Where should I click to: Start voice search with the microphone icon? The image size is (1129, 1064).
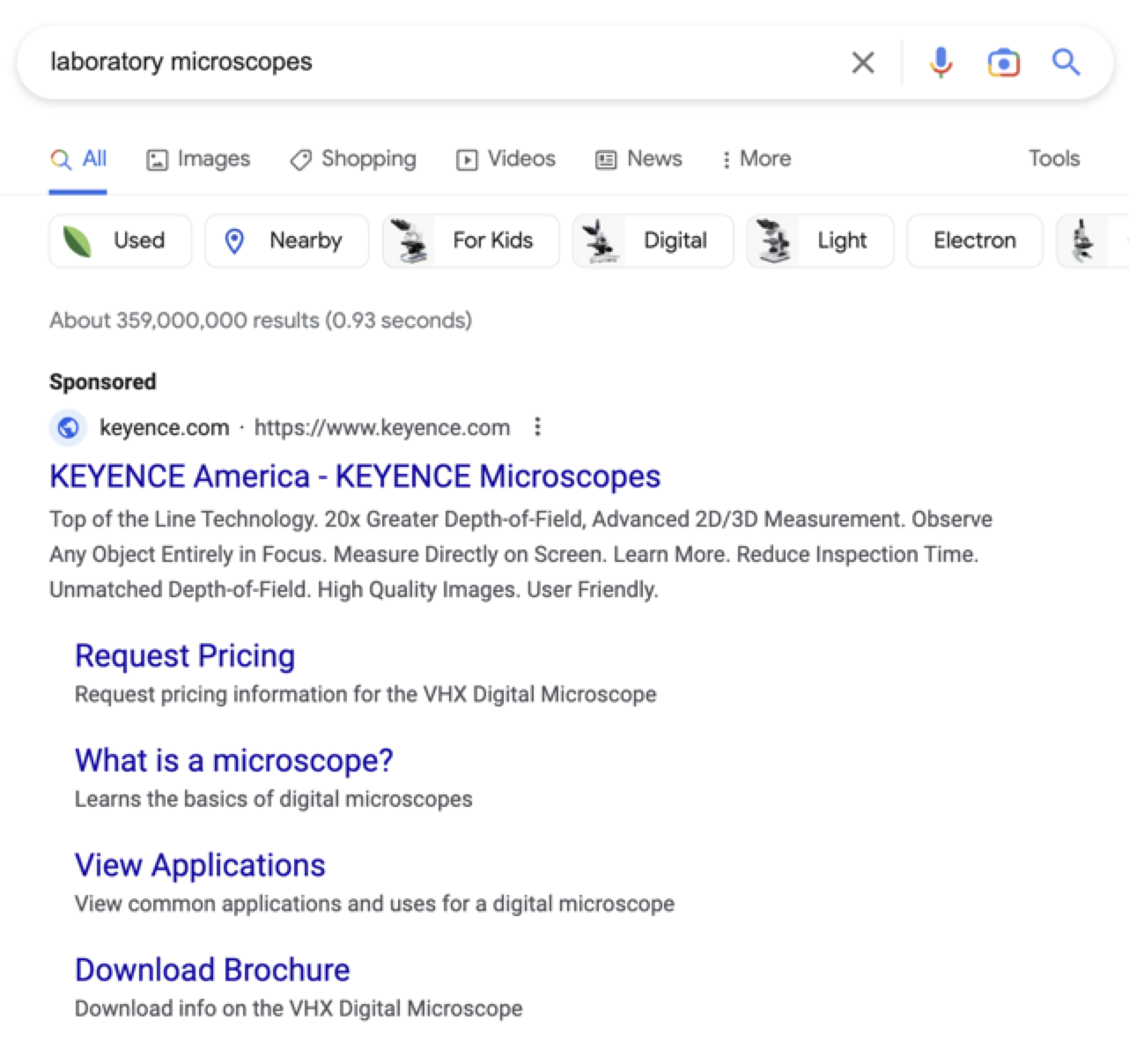click(x=941, y=63)
